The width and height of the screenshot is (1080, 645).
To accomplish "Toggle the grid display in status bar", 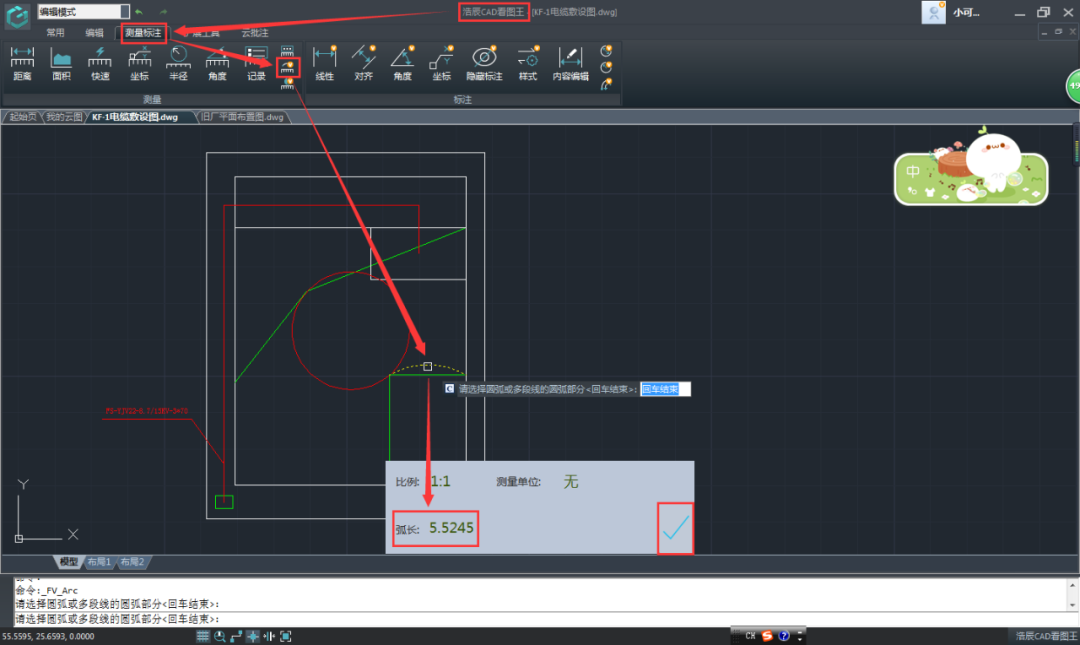I will tap(201, 636).
